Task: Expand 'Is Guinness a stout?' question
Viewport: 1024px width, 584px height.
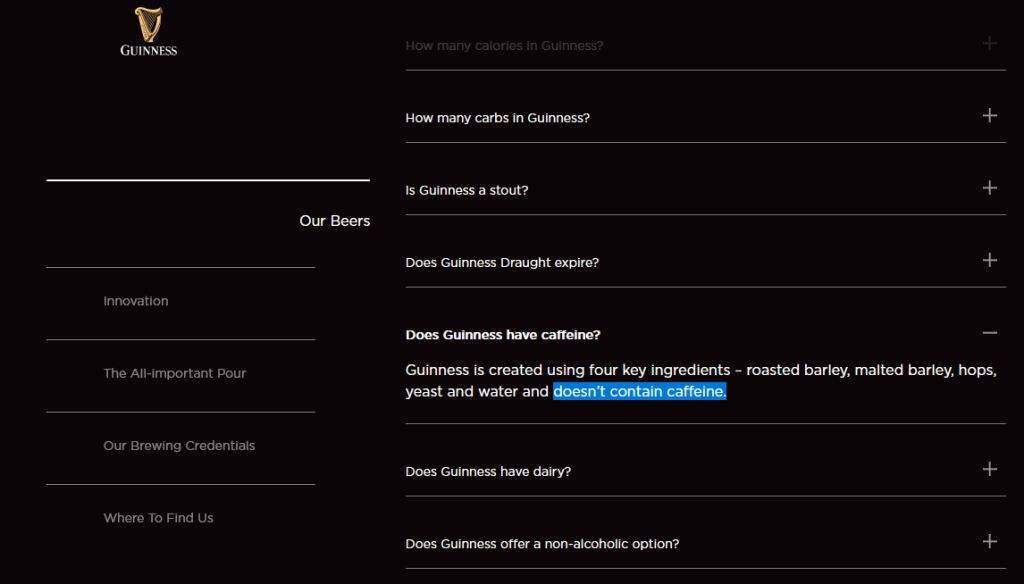Action: click(466, 190)
